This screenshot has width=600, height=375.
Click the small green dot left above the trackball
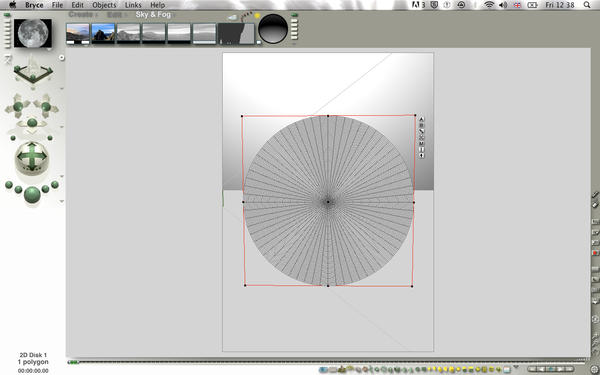13,138
